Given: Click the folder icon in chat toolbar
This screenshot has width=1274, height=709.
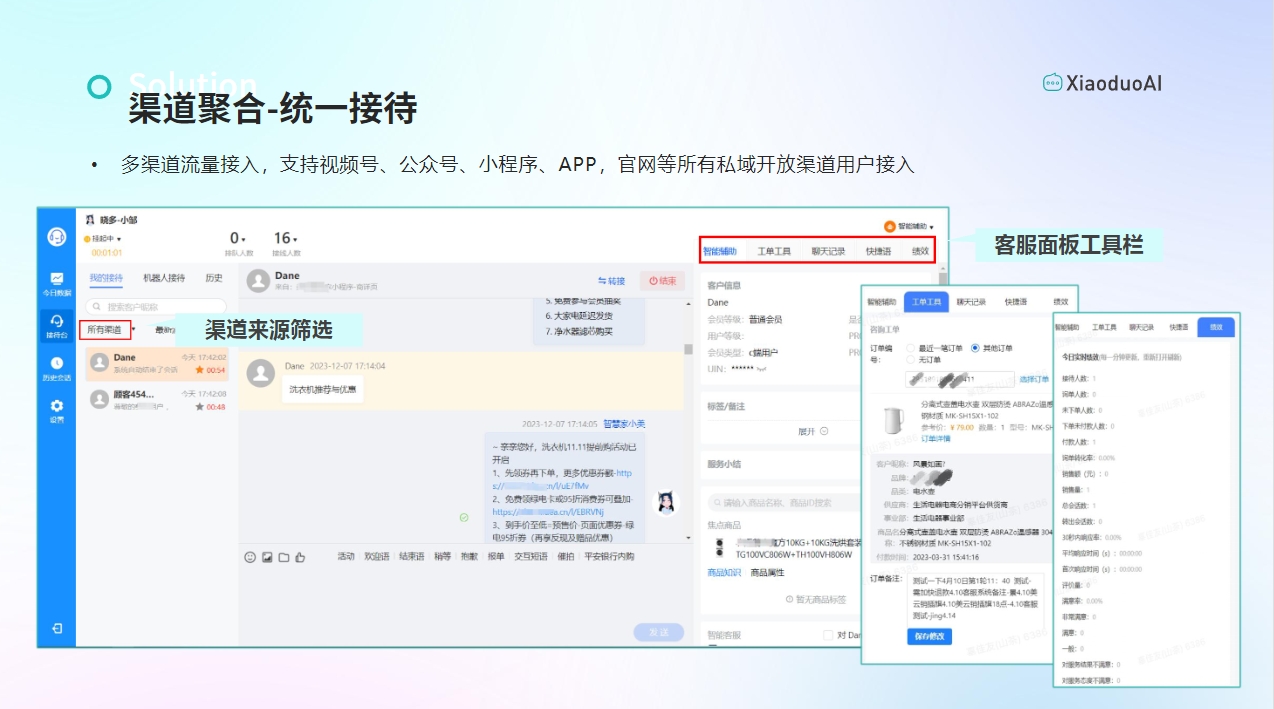Looking at the screenshot, I should tap(283, 557).
